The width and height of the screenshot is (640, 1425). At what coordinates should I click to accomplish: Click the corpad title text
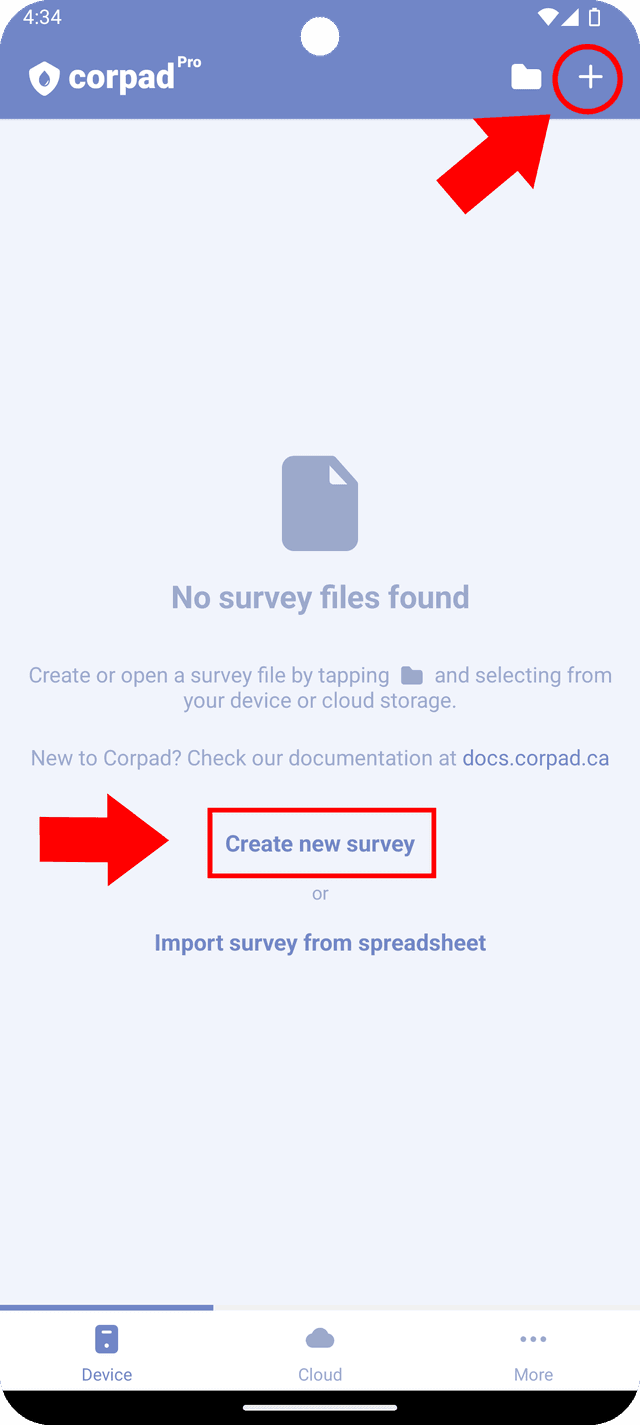pyautogui.click(x=121, y=79)
